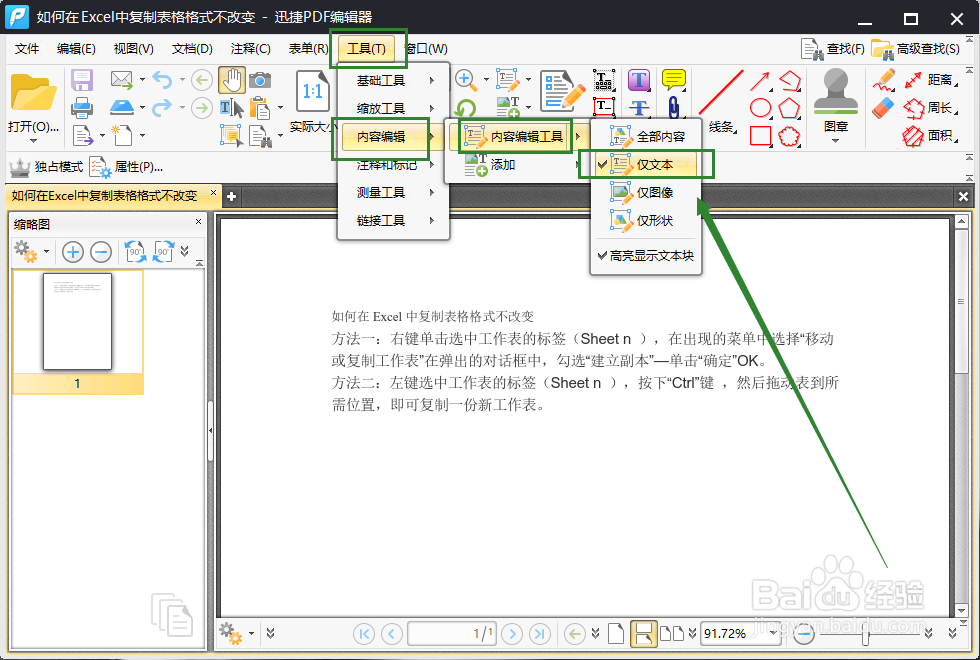
Task: Click the Tools(T) menu
Action: tap(366, 49)
